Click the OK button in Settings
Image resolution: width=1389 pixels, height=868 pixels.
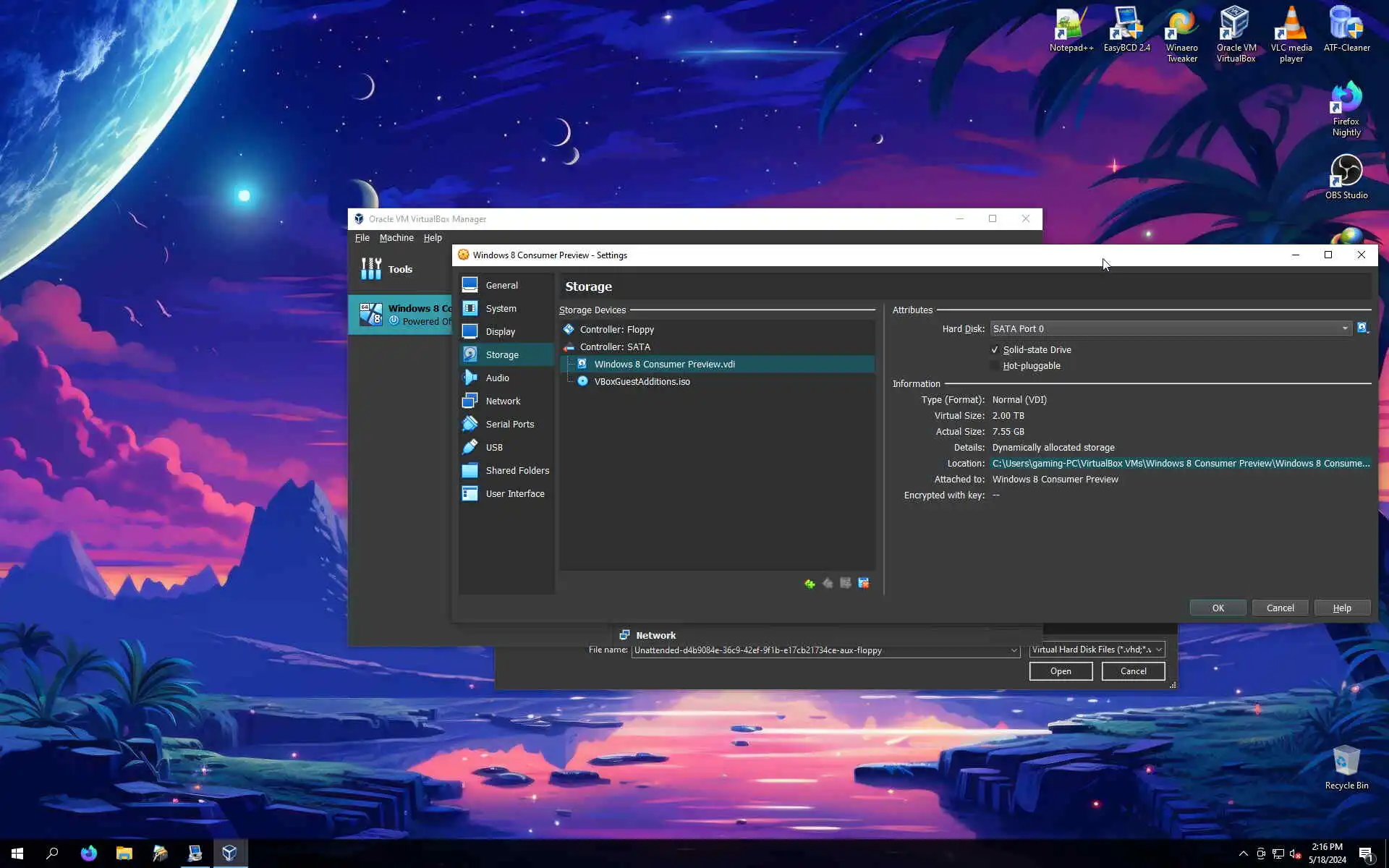click(x=1218, y=608)
